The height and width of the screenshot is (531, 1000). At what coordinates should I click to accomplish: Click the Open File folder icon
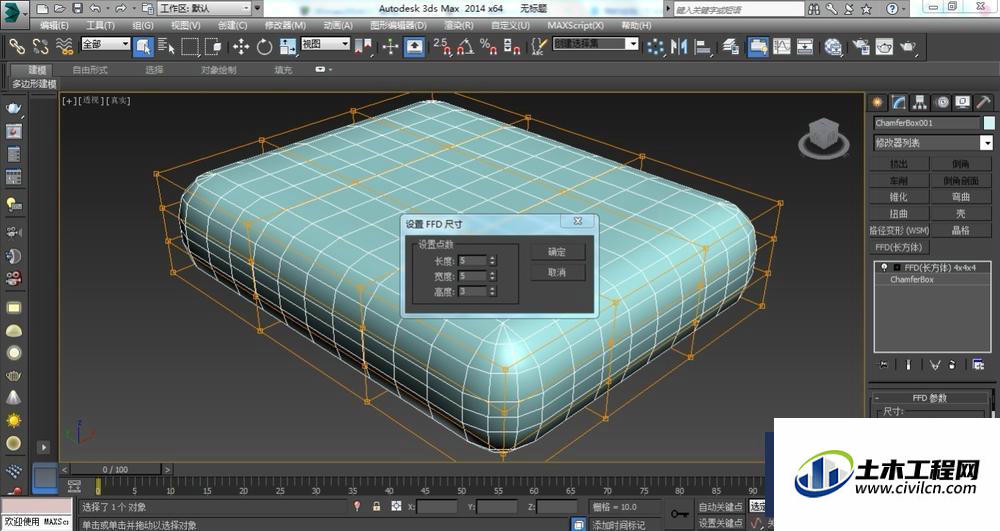tap(59, 8)
